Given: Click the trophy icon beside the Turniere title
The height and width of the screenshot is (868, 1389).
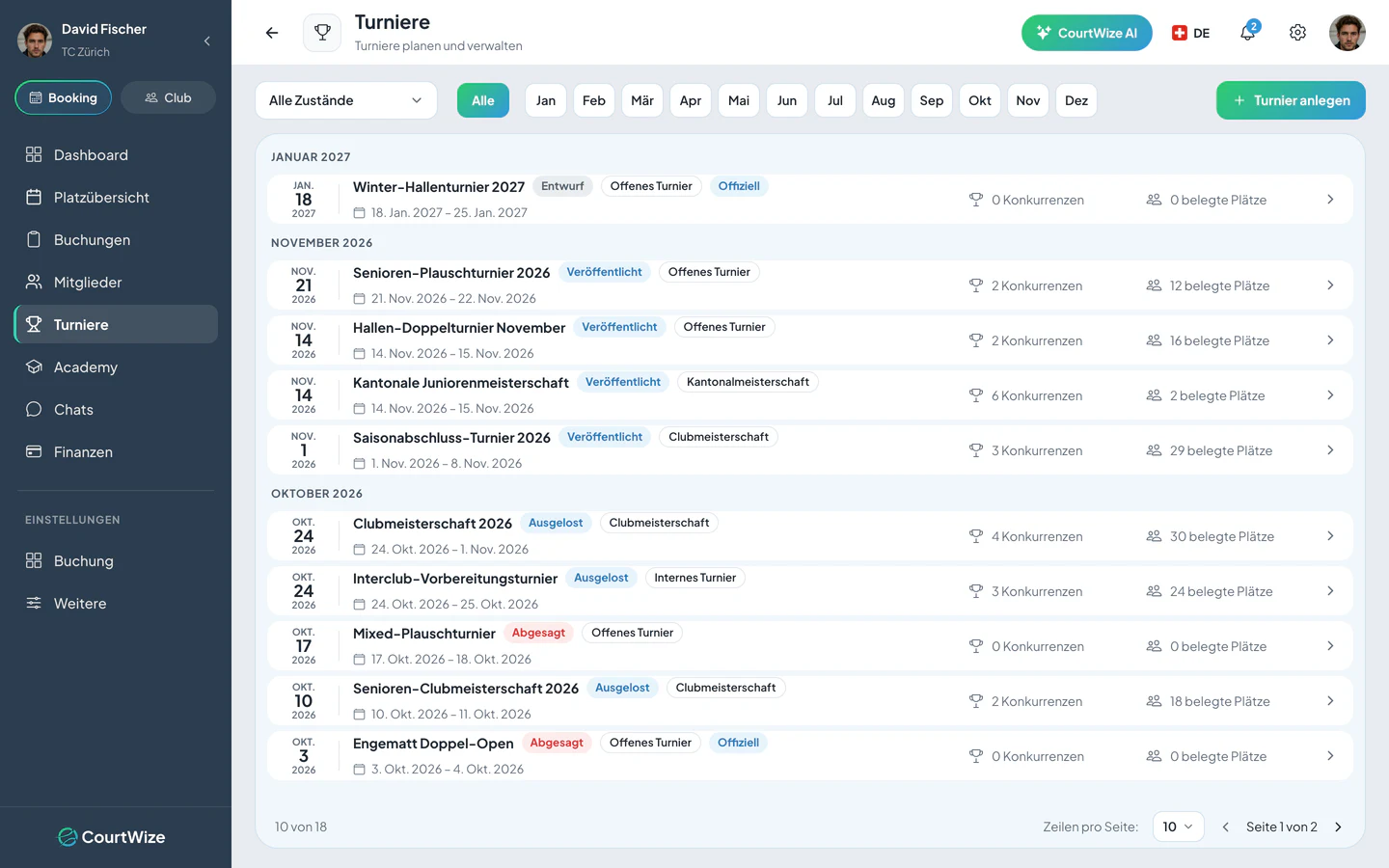Looking at the screenshot, I should [x=322, y=33].
